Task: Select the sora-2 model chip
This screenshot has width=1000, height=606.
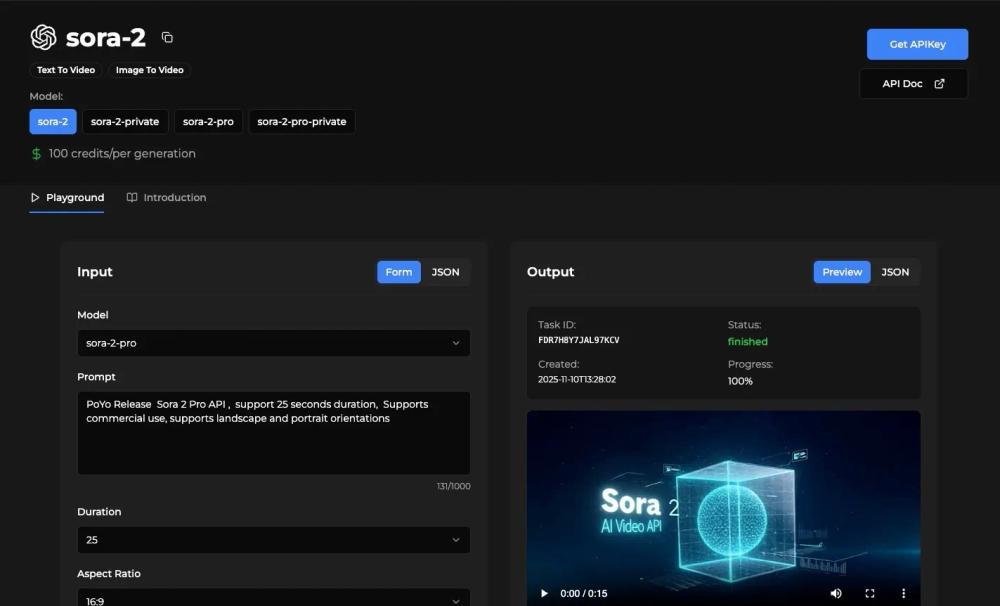Action: pos(53,122)
